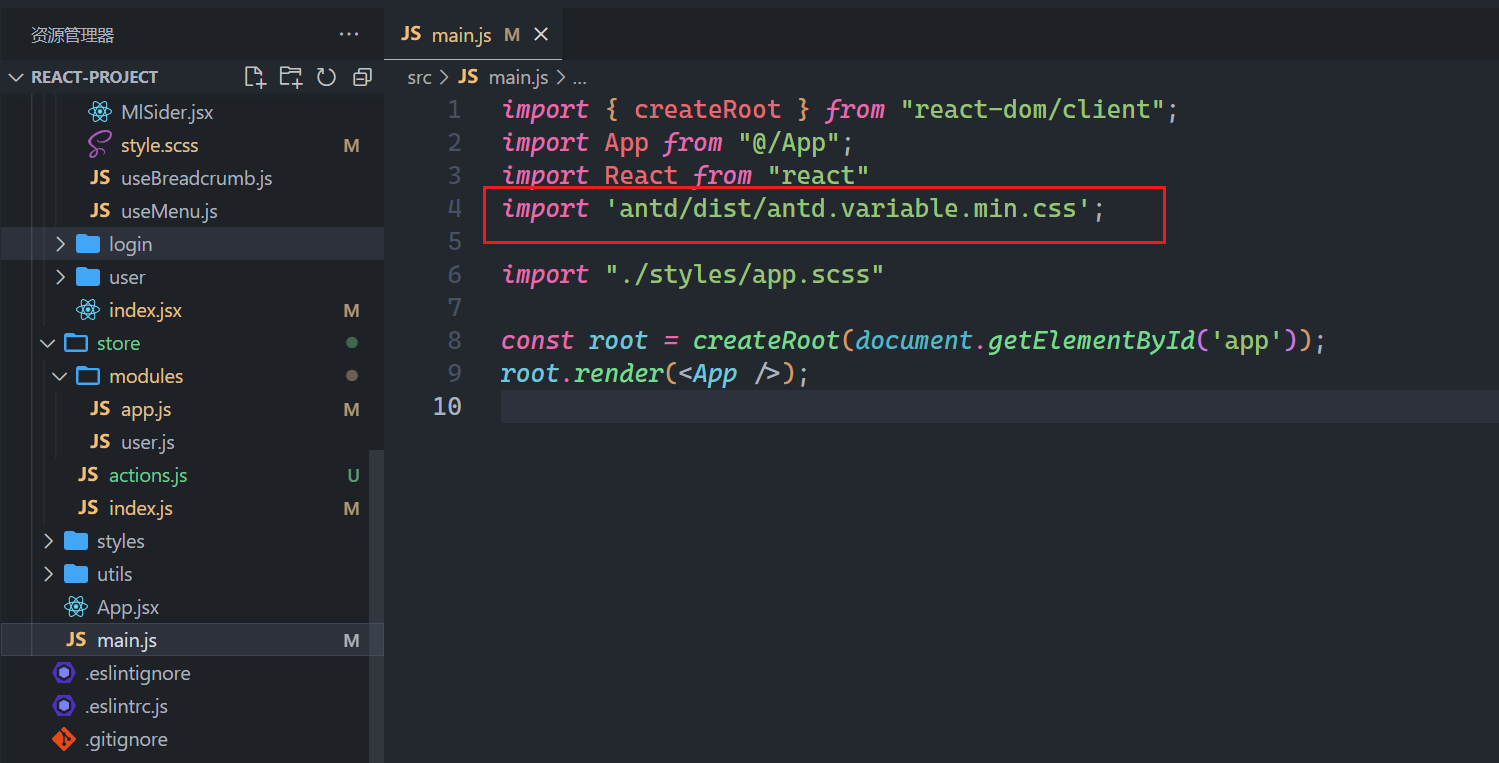Click the React icon beside App.jsx

pyautogui.click(x=75, y=607)
